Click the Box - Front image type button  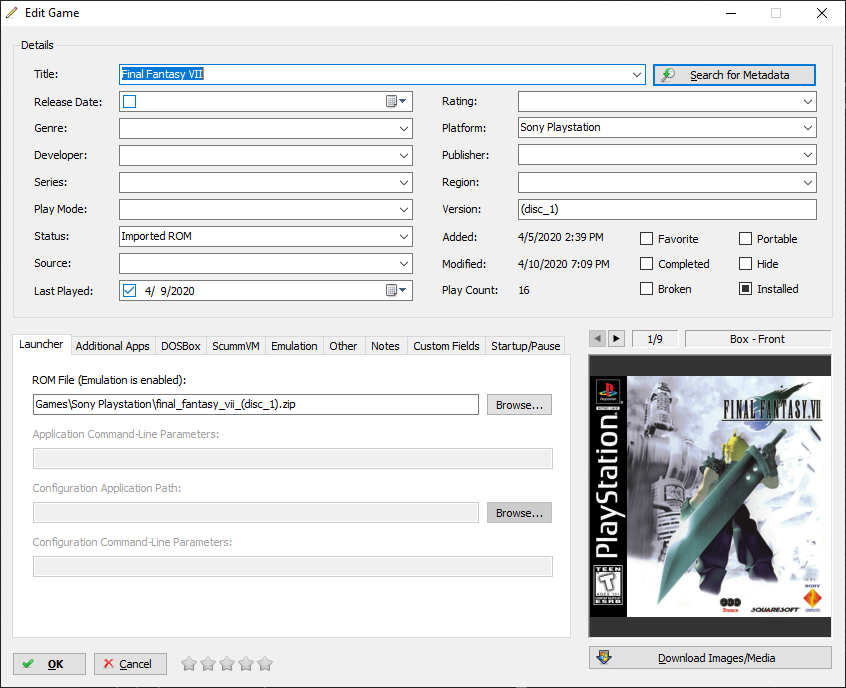point(758,339)
